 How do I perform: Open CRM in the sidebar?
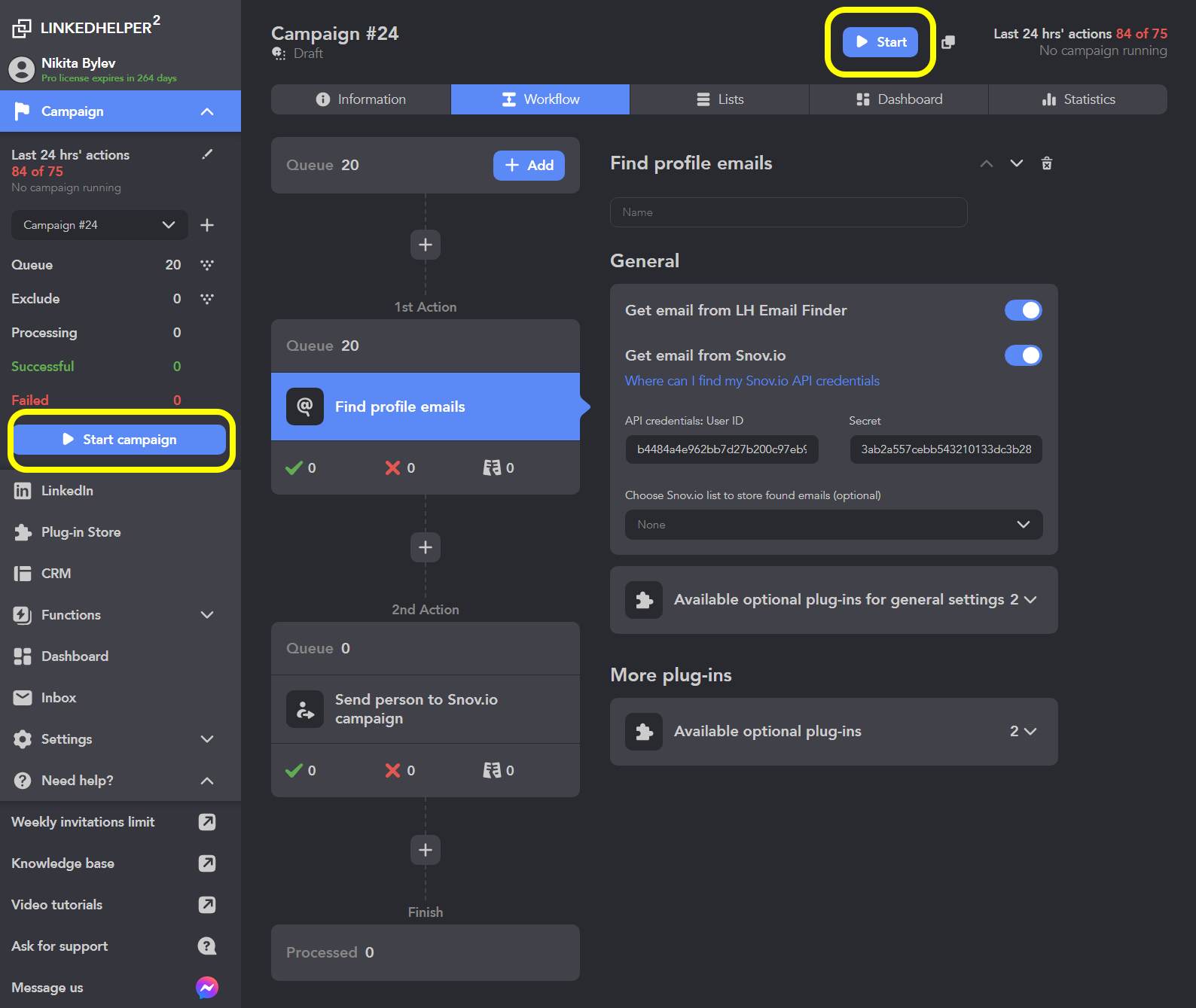point(121,574)
